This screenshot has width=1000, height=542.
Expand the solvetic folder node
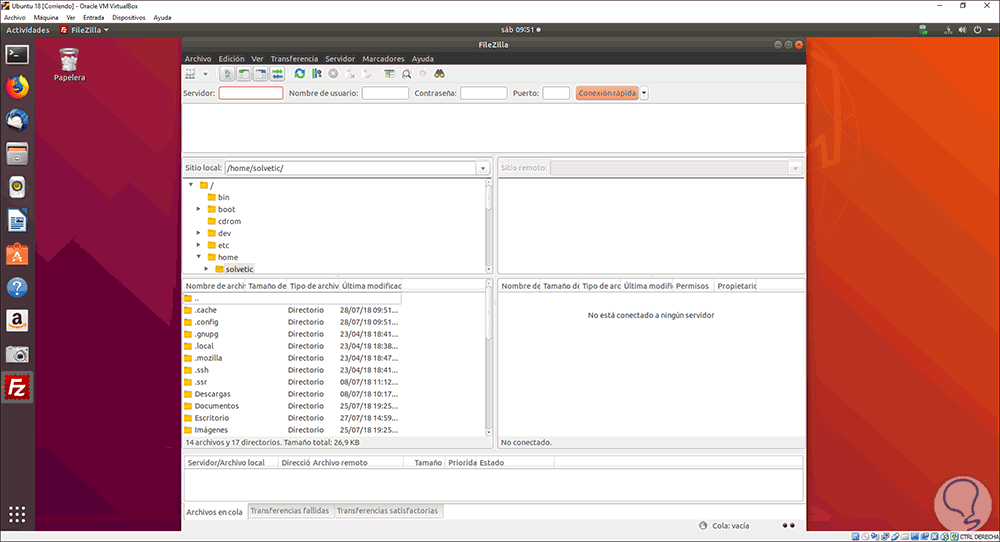click(206, 269)
